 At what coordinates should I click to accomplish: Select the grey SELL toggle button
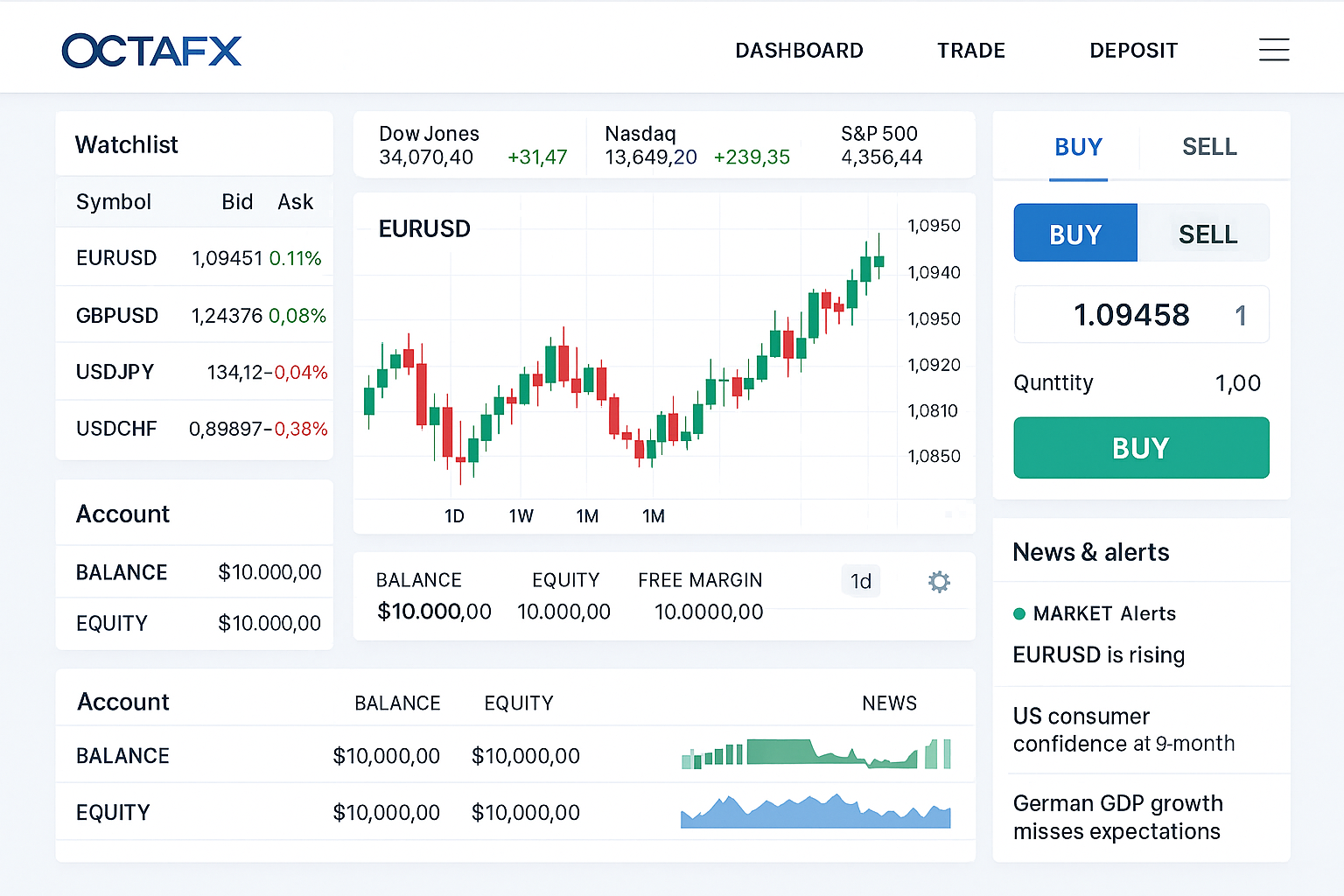(x=1204, y=233)
